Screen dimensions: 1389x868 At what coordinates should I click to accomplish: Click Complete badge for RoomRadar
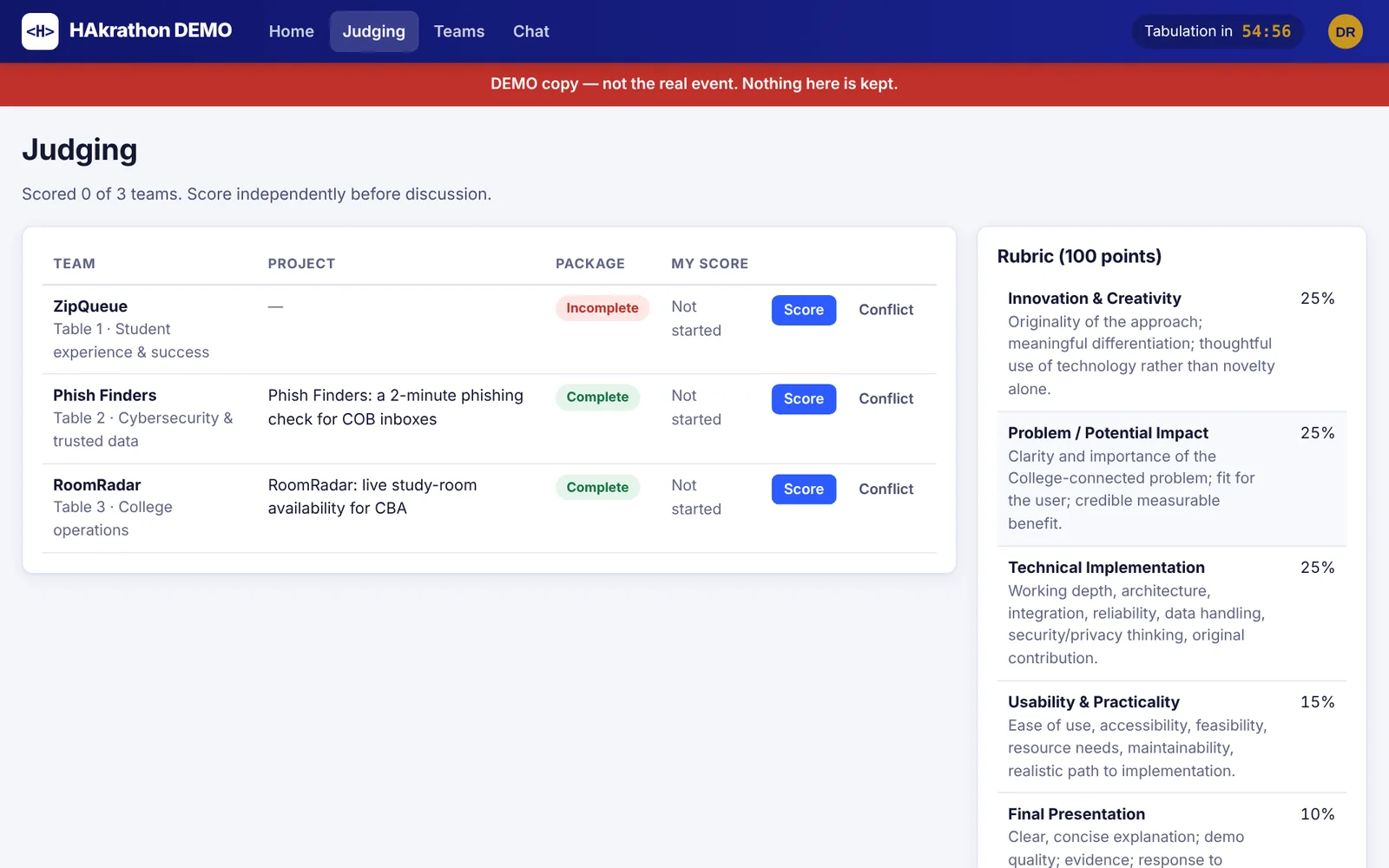[x=597, y=488]
